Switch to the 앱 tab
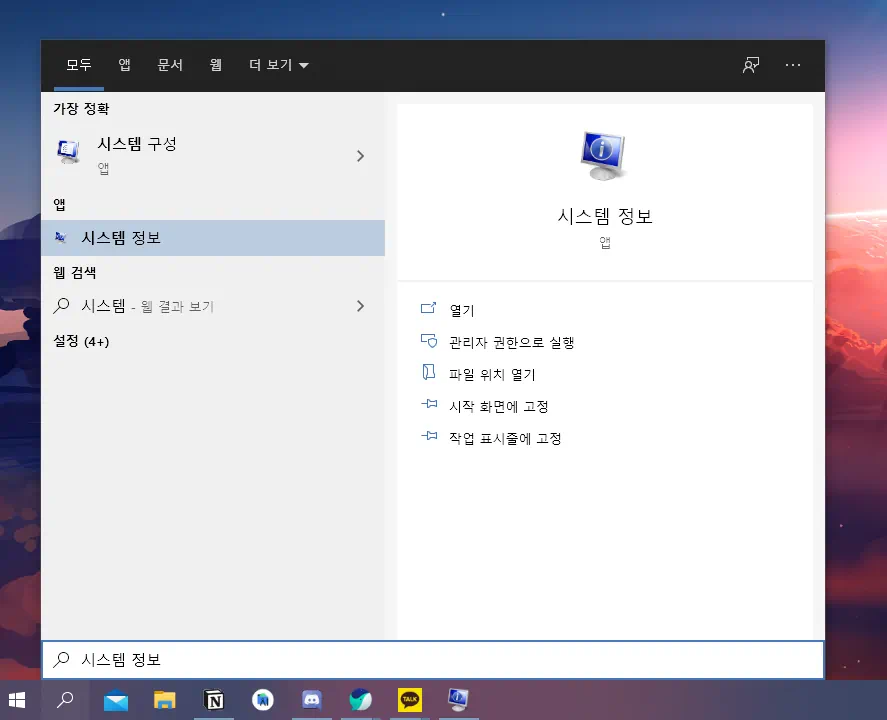 click(x=124, y=64)
